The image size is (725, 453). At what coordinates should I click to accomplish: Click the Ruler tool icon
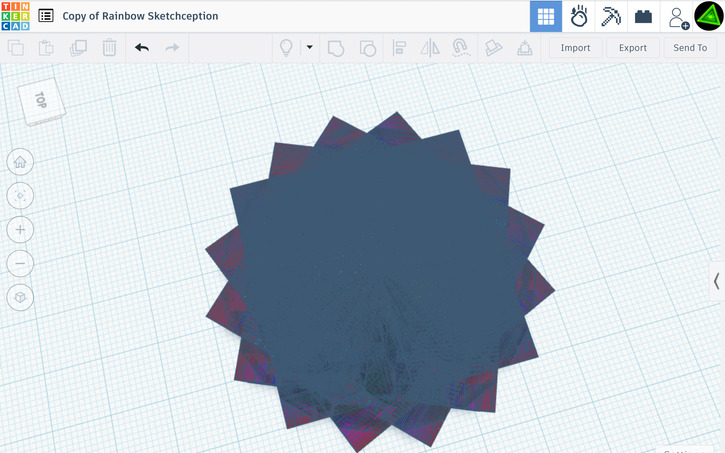tap(524, 48)
